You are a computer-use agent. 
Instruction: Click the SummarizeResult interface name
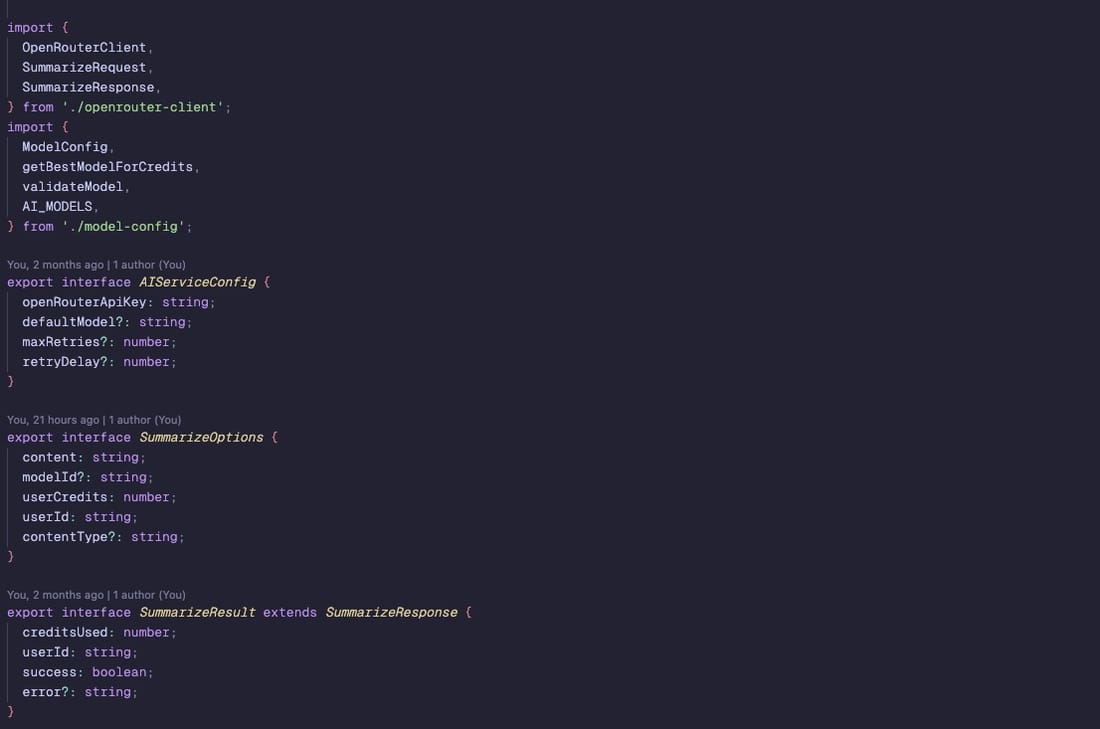197,612
